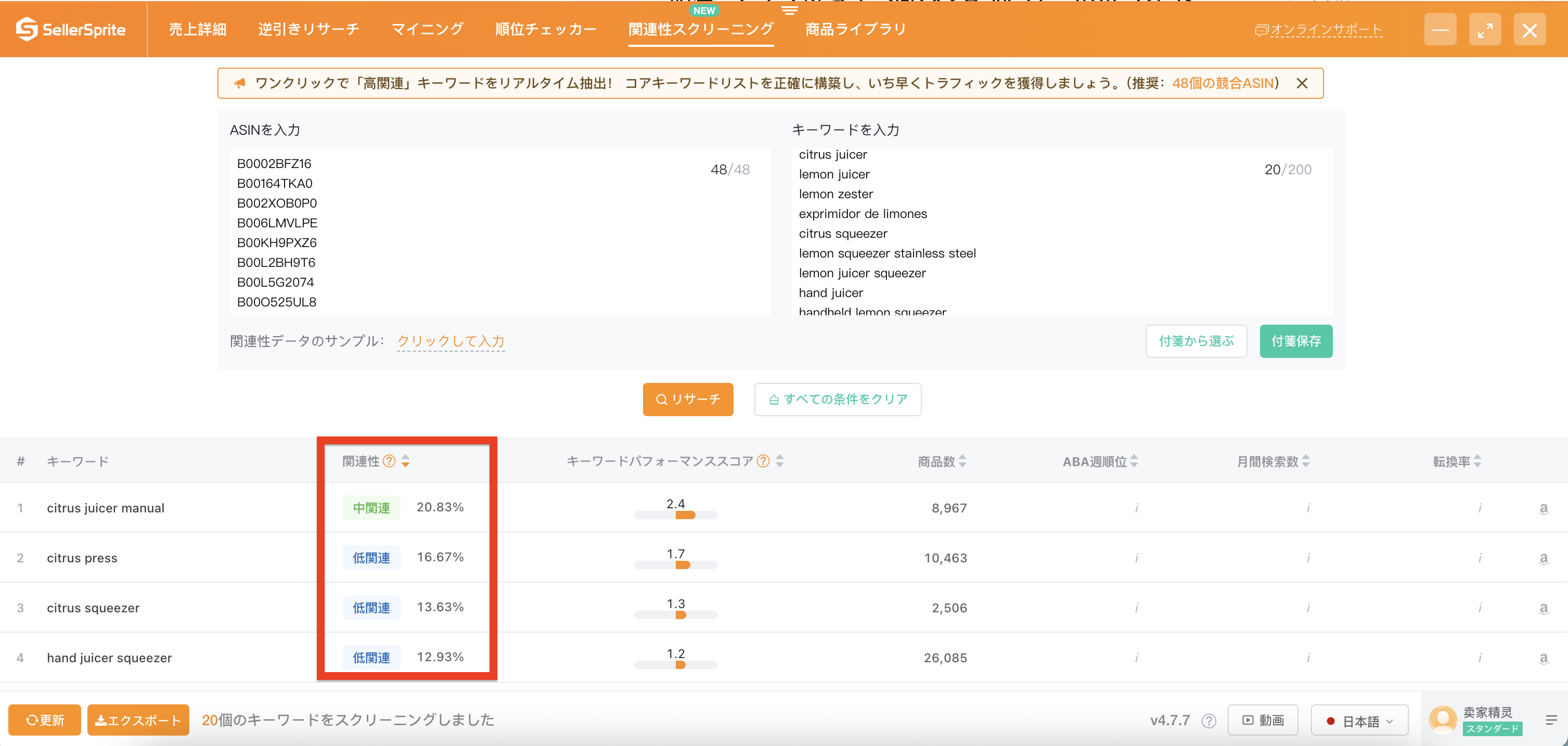Open the hamburger menu beside user profile
This screenshot has height=746, width=1568.
pos(1551,721)
